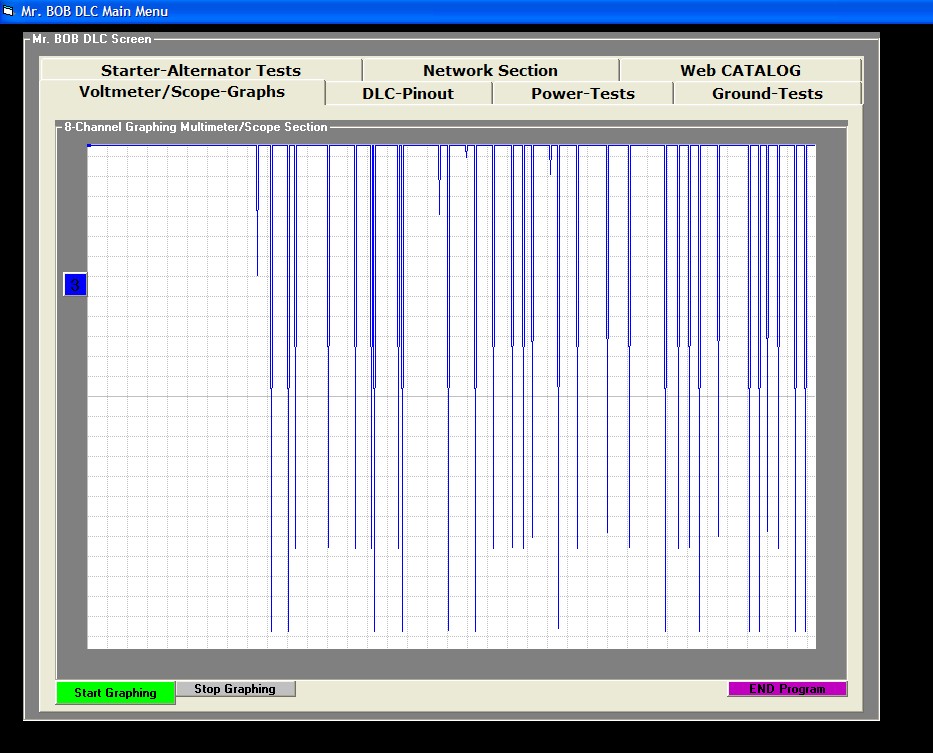
Task: Click the green Start Graphing button
Action: pyautogui.click(x=115, y=693)
